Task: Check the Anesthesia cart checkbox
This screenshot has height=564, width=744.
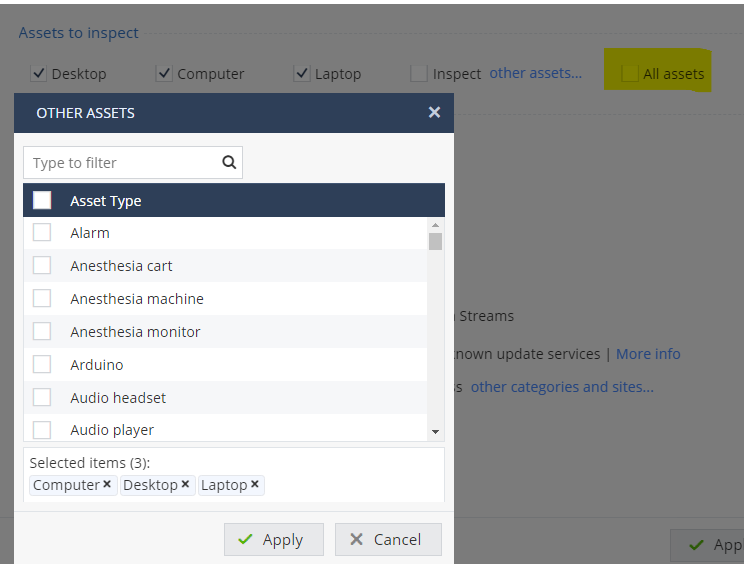Action: tap(42, 265)
